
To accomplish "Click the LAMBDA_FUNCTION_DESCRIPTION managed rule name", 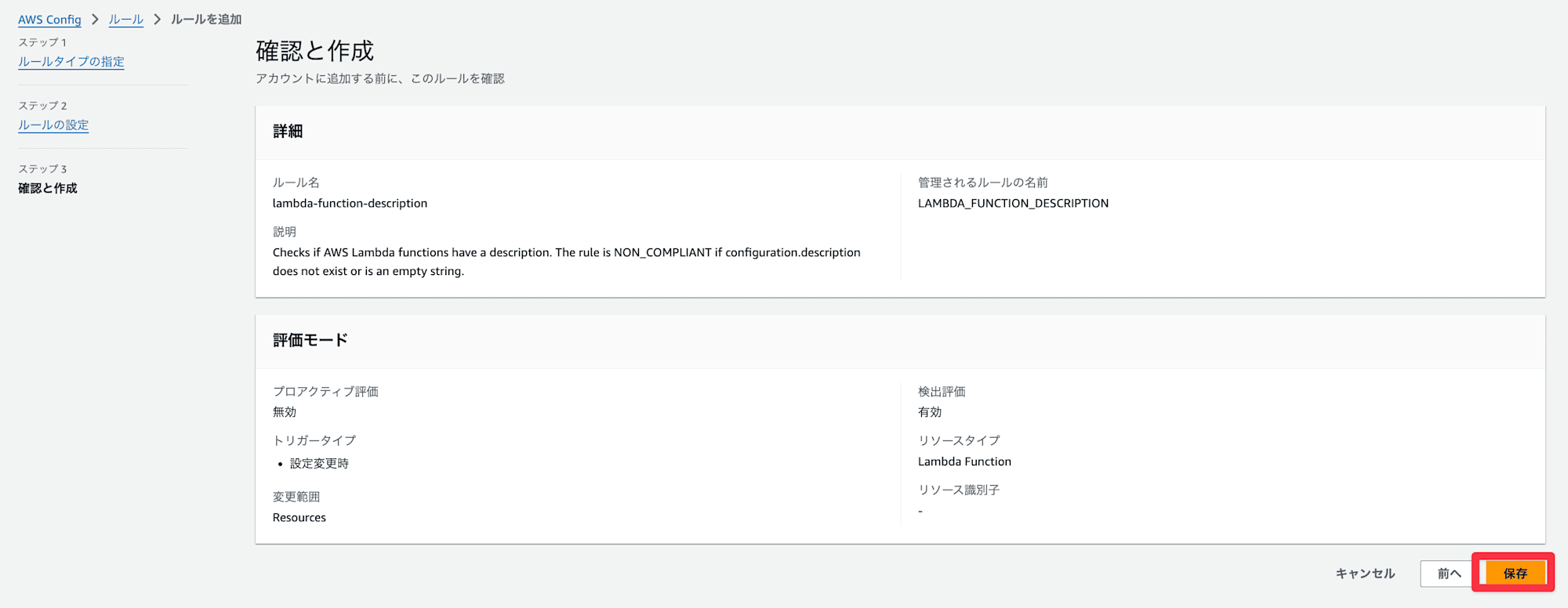I will click(x=1013, y=204).
